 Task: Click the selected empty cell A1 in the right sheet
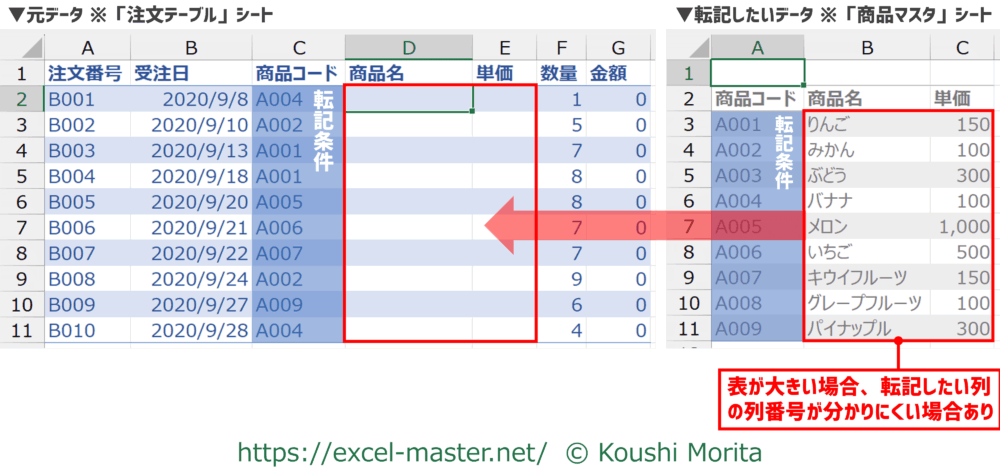757,73
